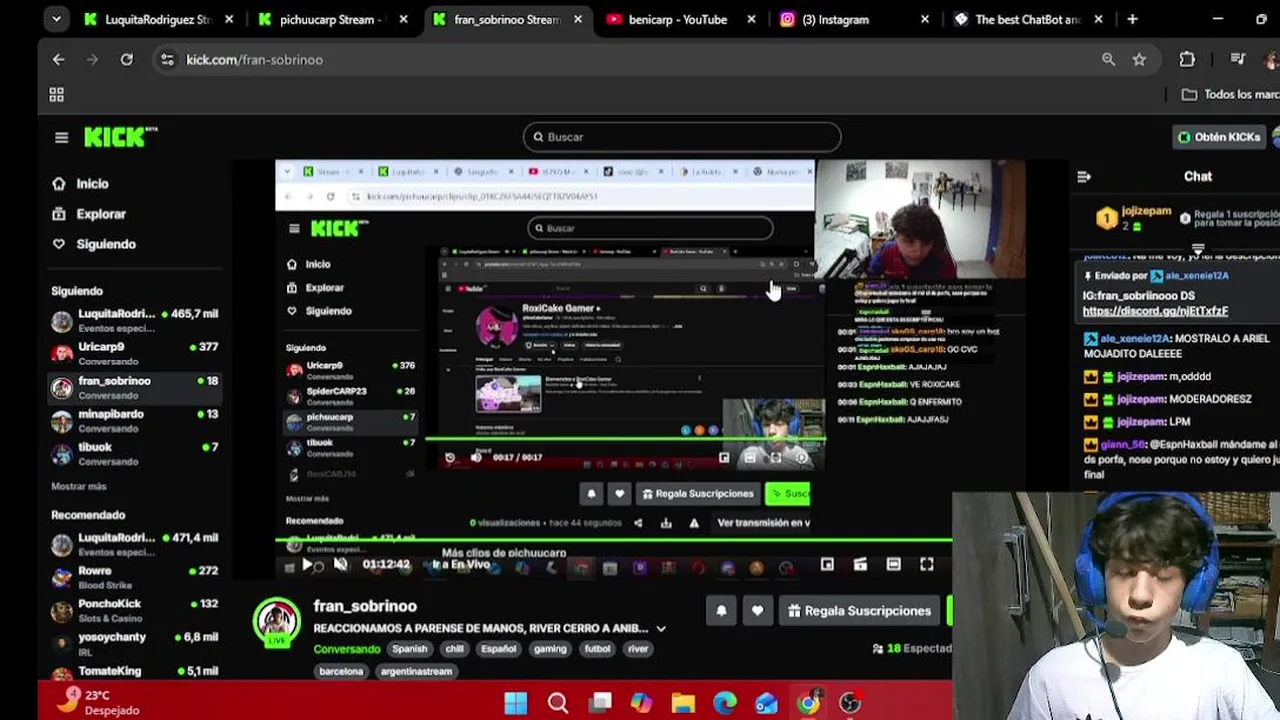Click fran_sobrinoo live avatar
Viewport: 1280px width, 720px height.
click(x=277, y=623)
